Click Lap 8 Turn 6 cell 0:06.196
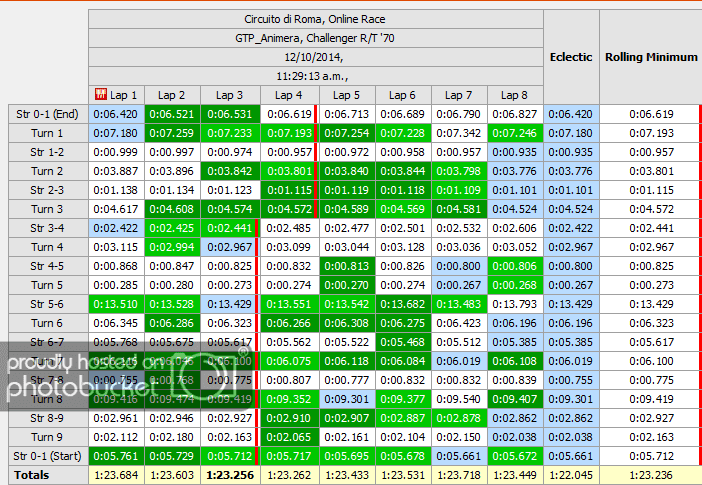Image resolution: width=702 pixels, height=485 pixels. [x=515, y=323]
